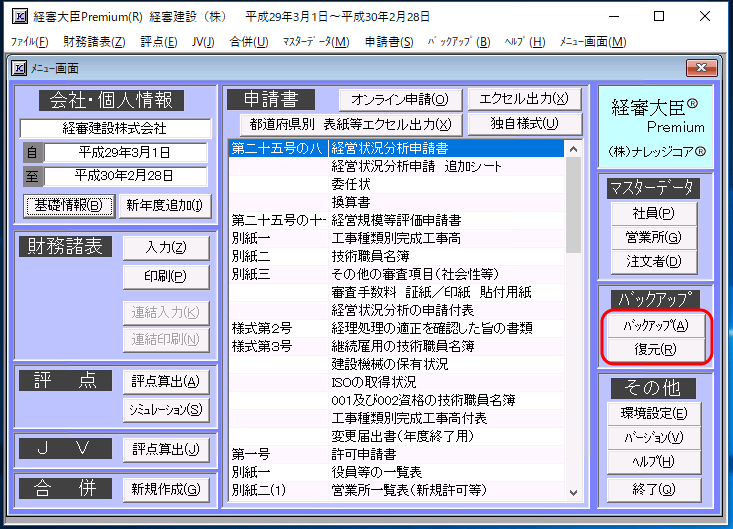
Task: Select the 経営状況分析申請書 row
Action: pos(396,149)
